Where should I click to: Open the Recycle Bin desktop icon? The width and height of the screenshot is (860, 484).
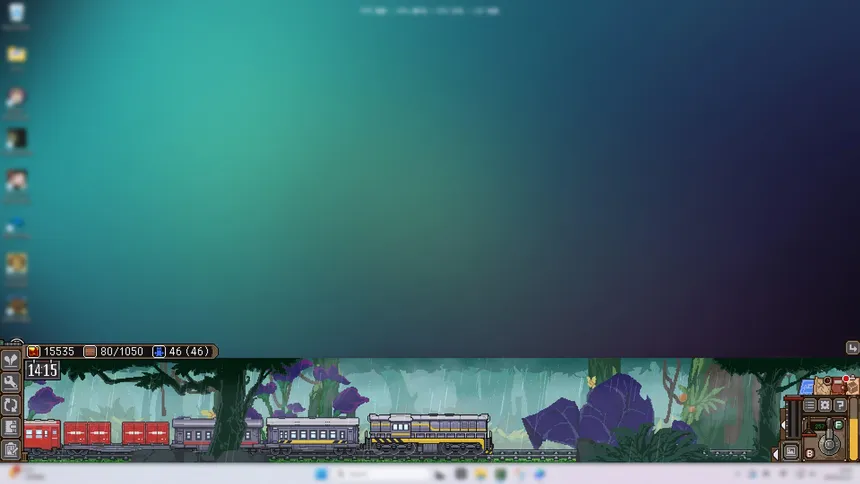(x=16, y=15)
